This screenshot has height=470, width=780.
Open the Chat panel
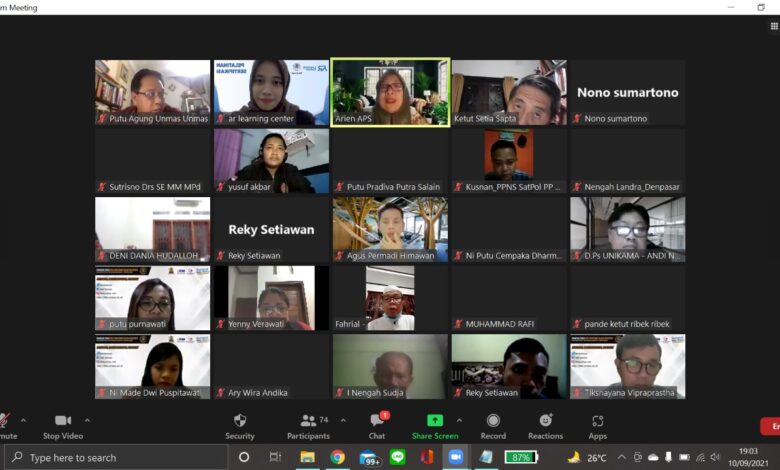[377, 425]
